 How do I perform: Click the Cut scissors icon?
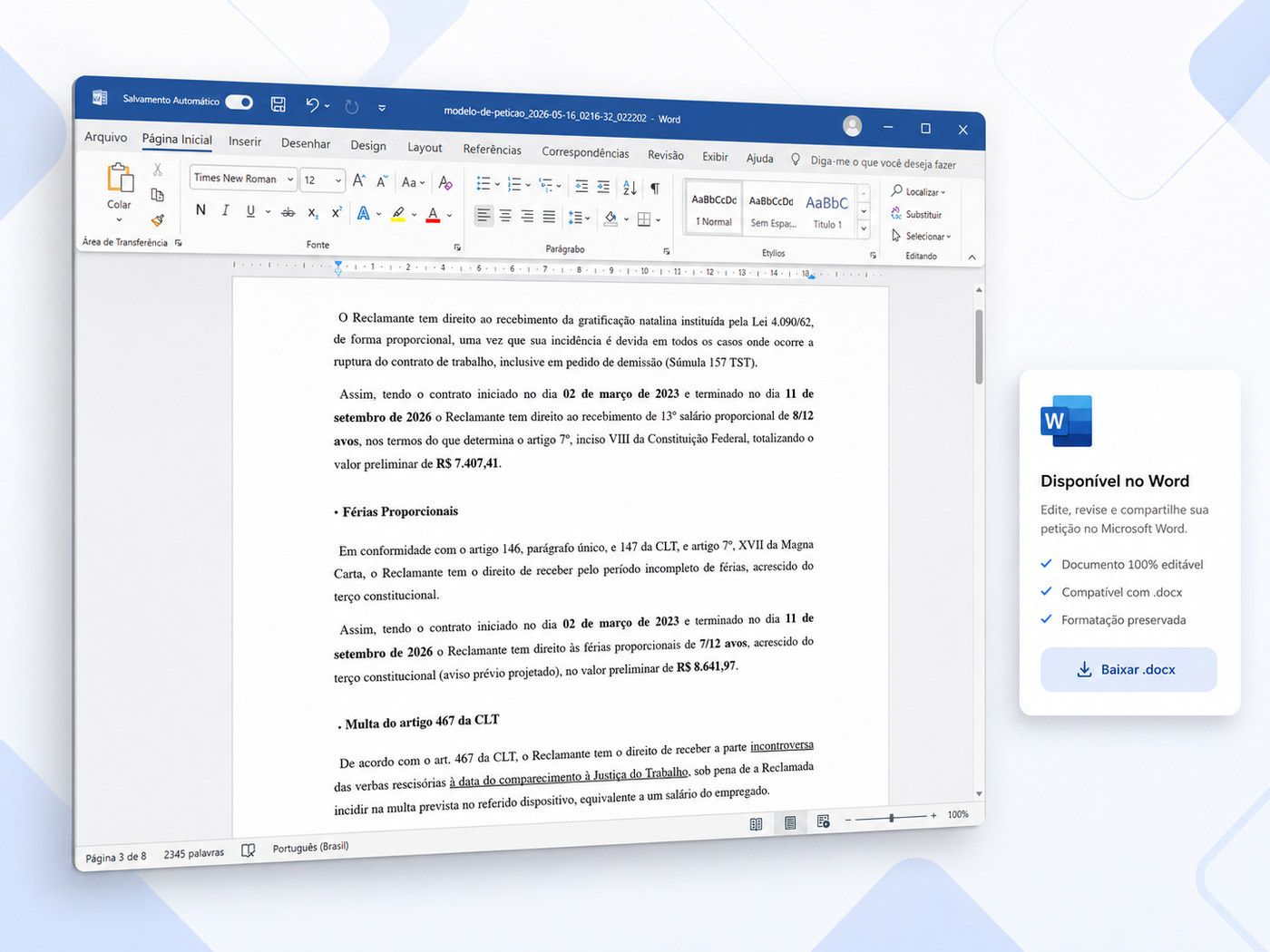point(158,170)
